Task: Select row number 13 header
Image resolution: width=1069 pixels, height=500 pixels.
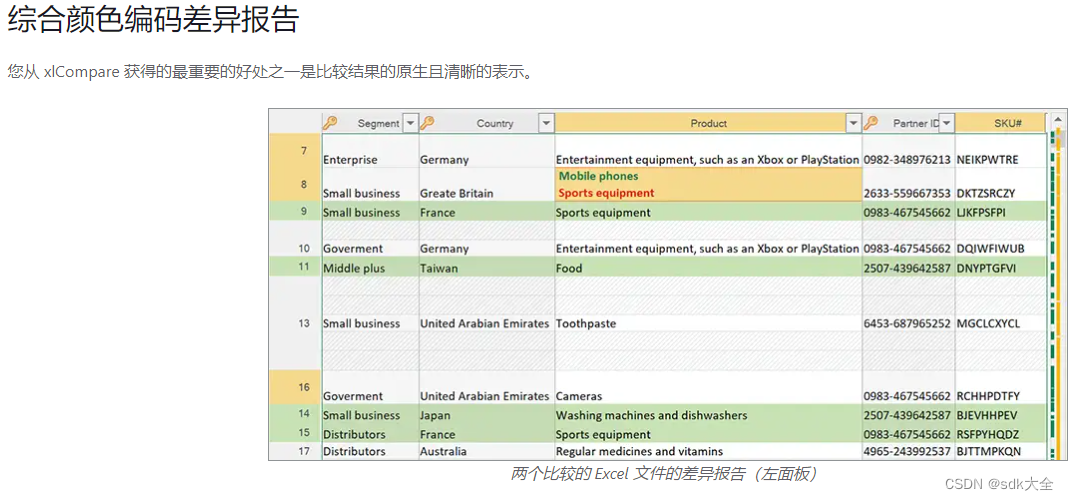Action: (295, 323)
